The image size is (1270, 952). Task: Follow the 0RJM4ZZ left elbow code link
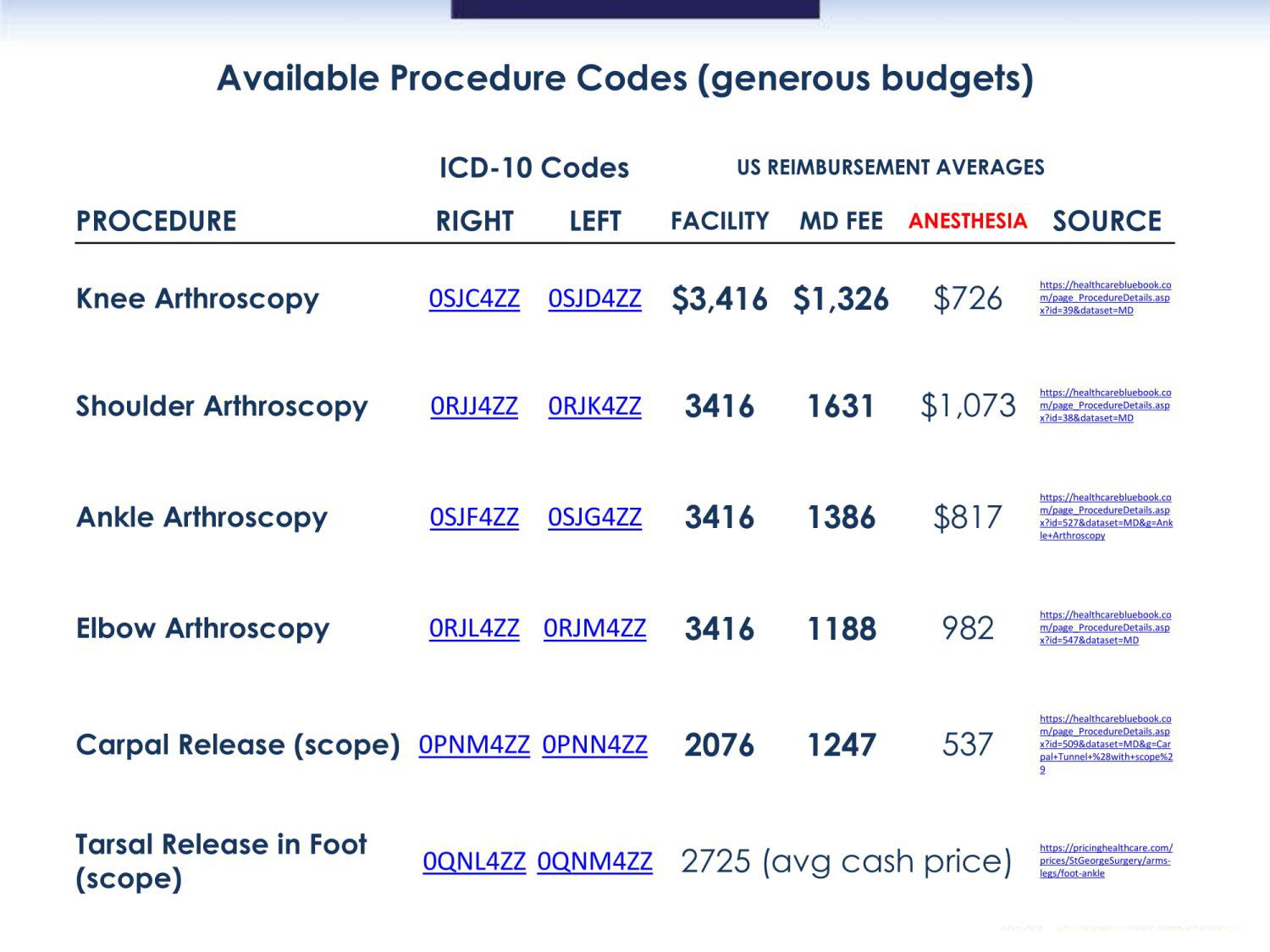pyautogui.click(x=594, y=628)
